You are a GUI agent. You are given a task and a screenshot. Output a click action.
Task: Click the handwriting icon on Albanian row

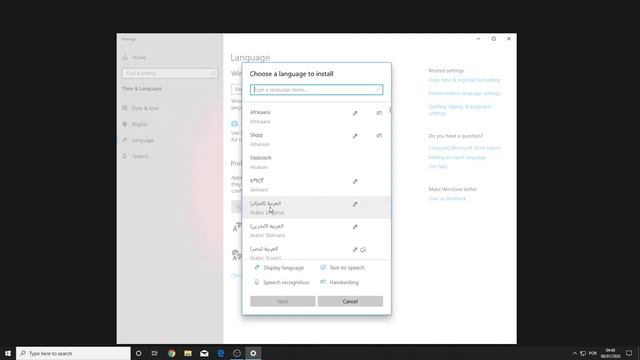379,136
